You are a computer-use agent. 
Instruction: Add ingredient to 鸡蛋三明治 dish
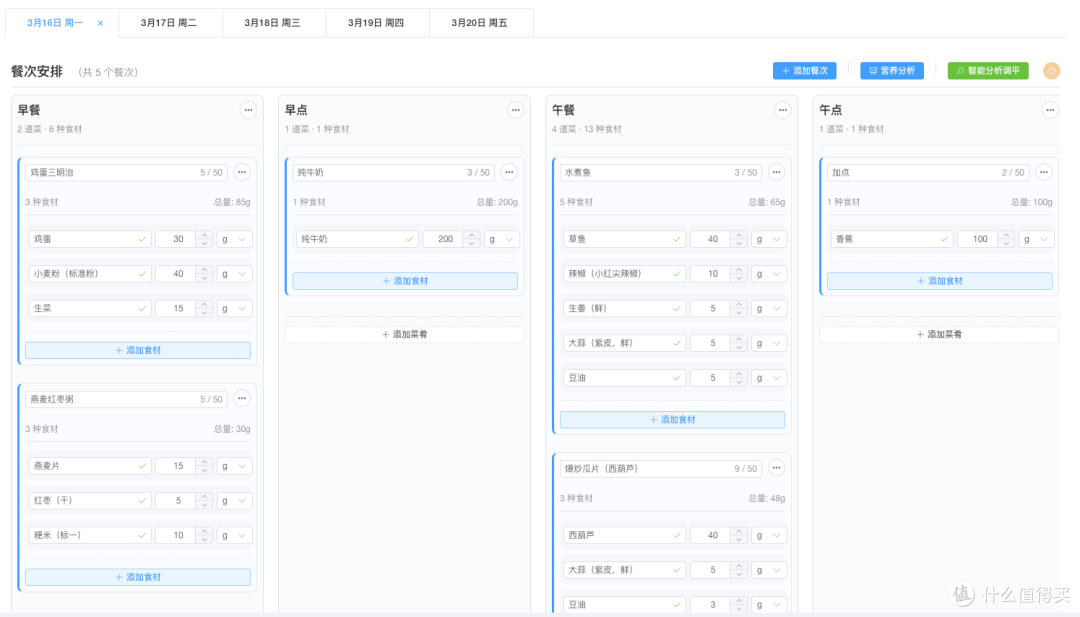tap(138, 351)
